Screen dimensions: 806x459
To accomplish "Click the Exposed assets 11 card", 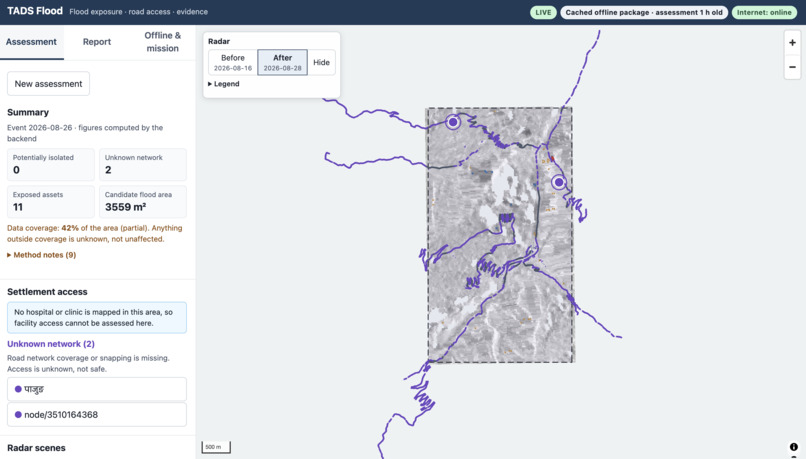I will (51, 201).
